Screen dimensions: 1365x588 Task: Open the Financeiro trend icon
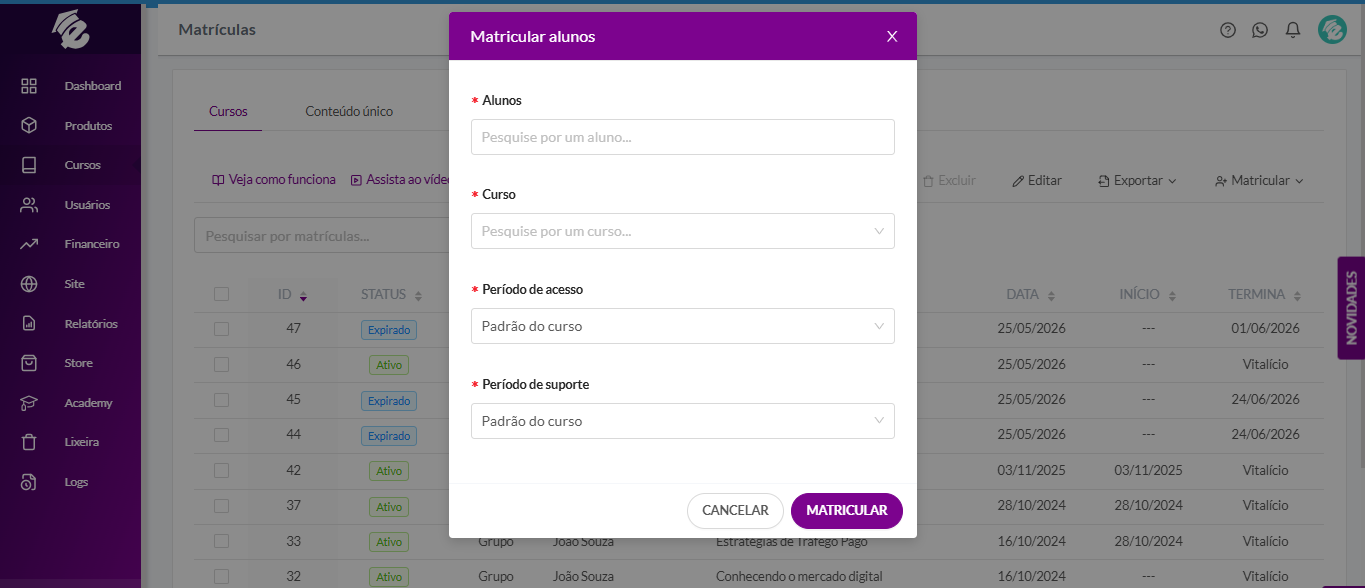point(29,244)
